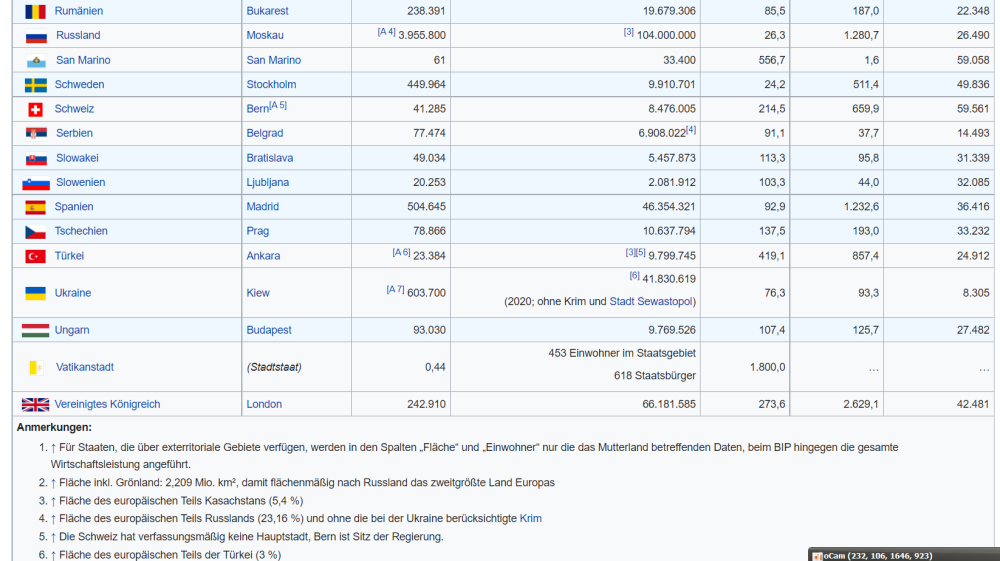The image size is (1000, 561).
Task: Open the Slowenien country link
Action: click(80, 183)
